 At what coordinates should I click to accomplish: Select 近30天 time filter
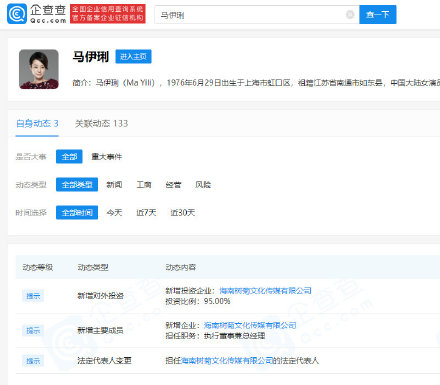coord(183,213)
